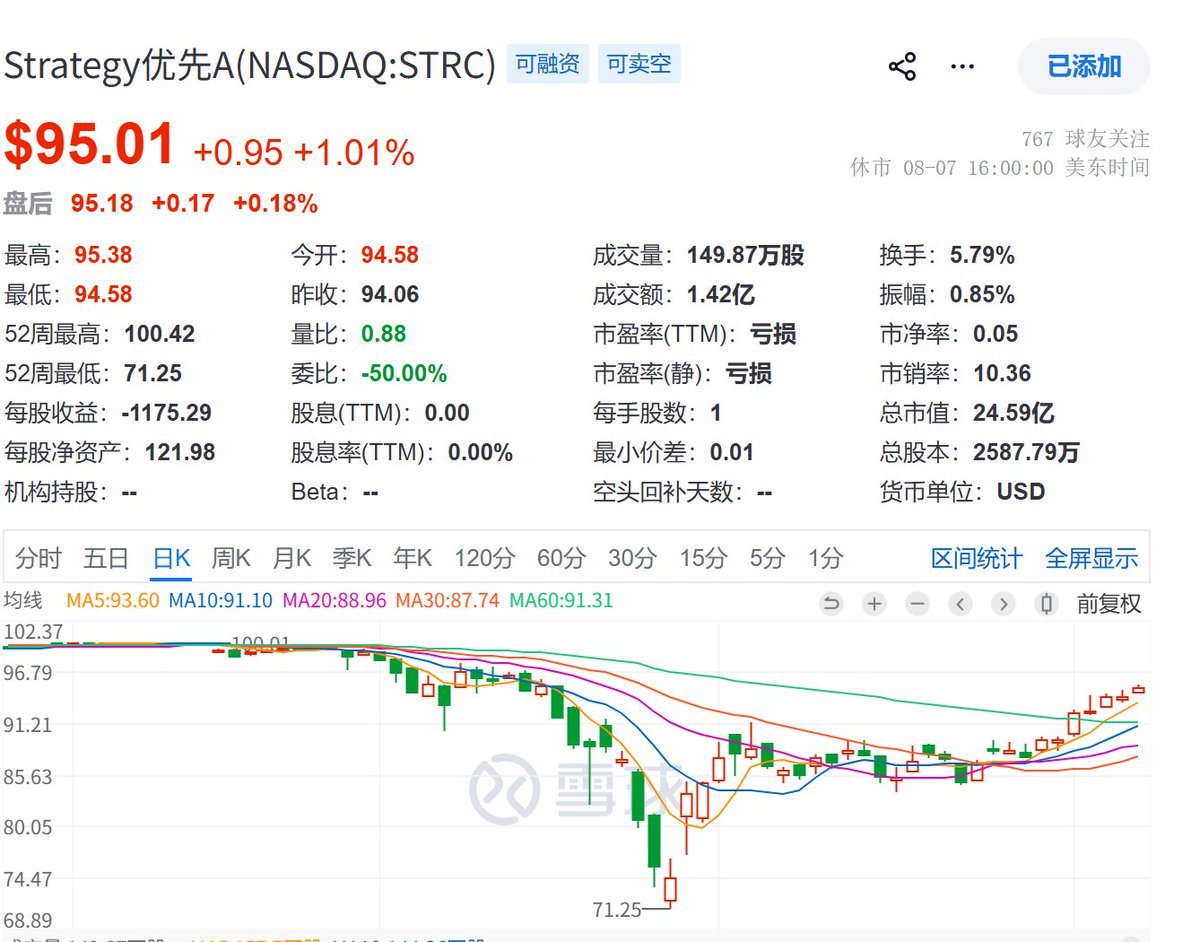Click the latest candlestick on the chart
1200x942 pixels.
pyautogui.click(x=1138, y=689)
